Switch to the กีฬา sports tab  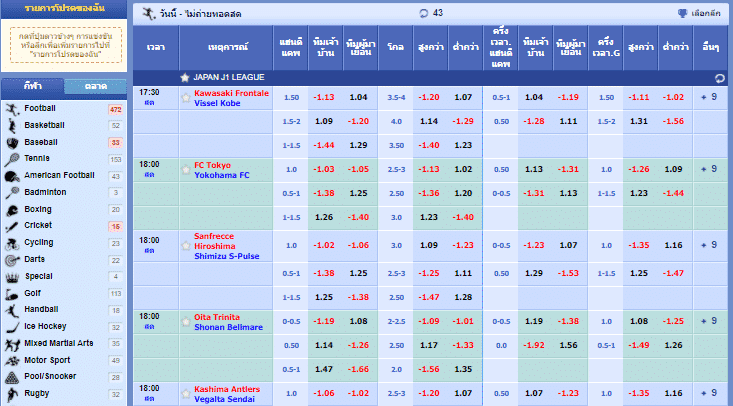pos(33,87)
